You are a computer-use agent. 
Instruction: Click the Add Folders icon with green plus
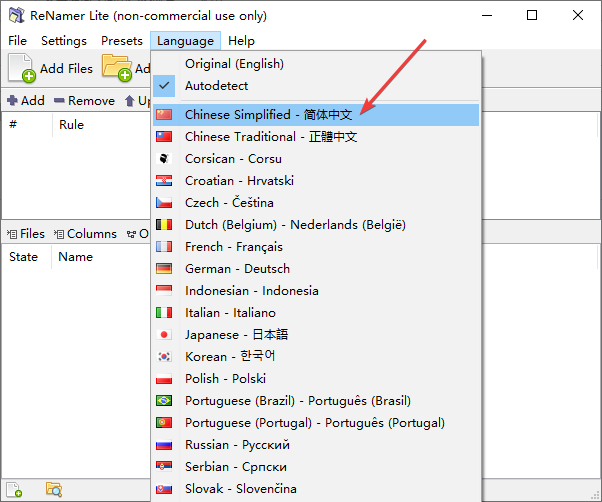click(x=117, y=68)
